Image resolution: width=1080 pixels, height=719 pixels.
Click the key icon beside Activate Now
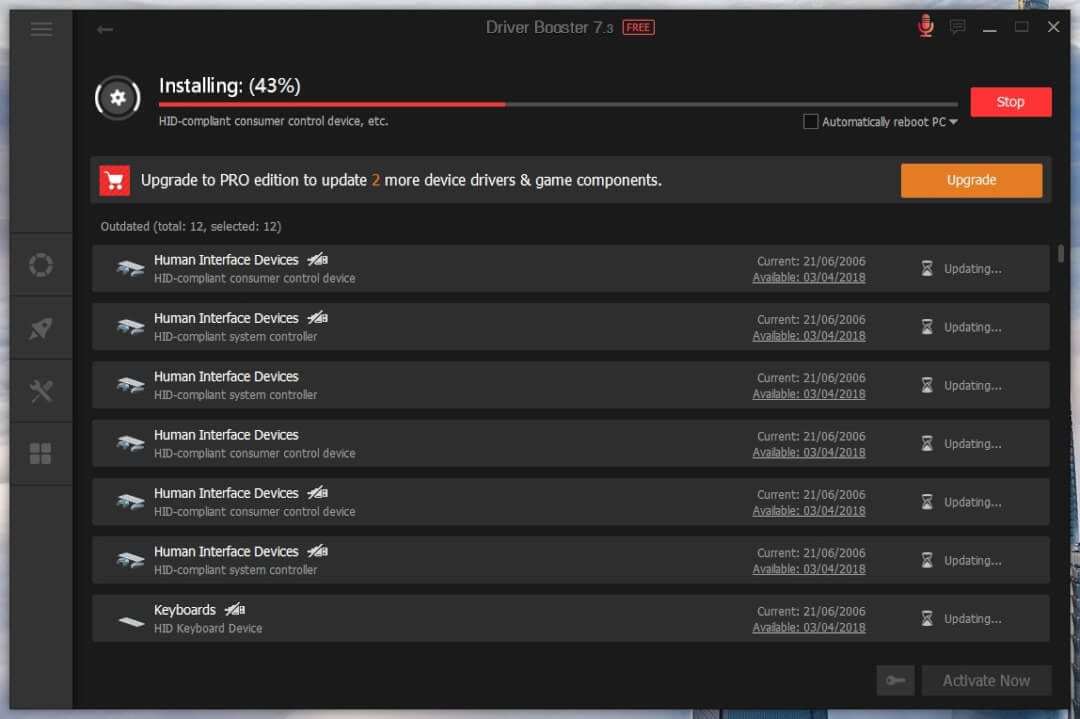click(x=895, y=680)
